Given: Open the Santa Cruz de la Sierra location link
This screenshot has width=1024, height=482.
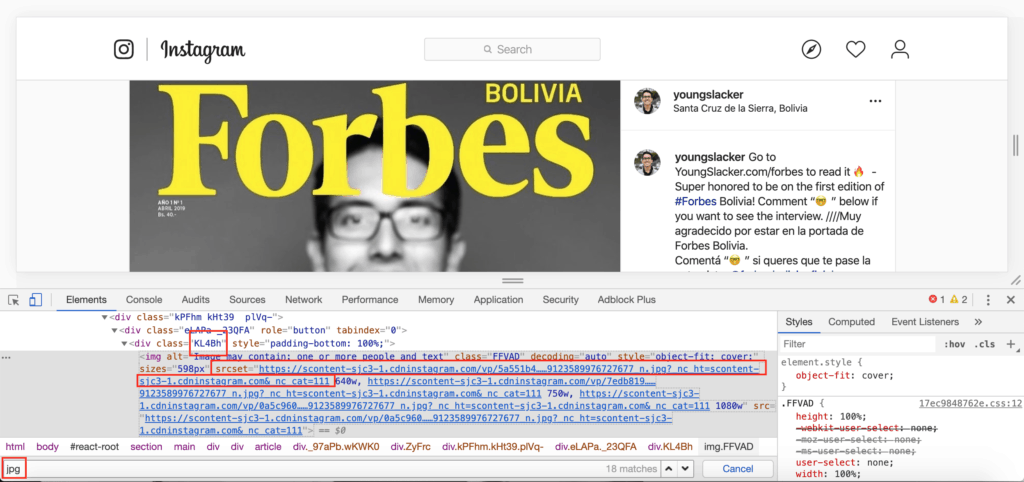Looking at the screenshot, I should point(740,108).
